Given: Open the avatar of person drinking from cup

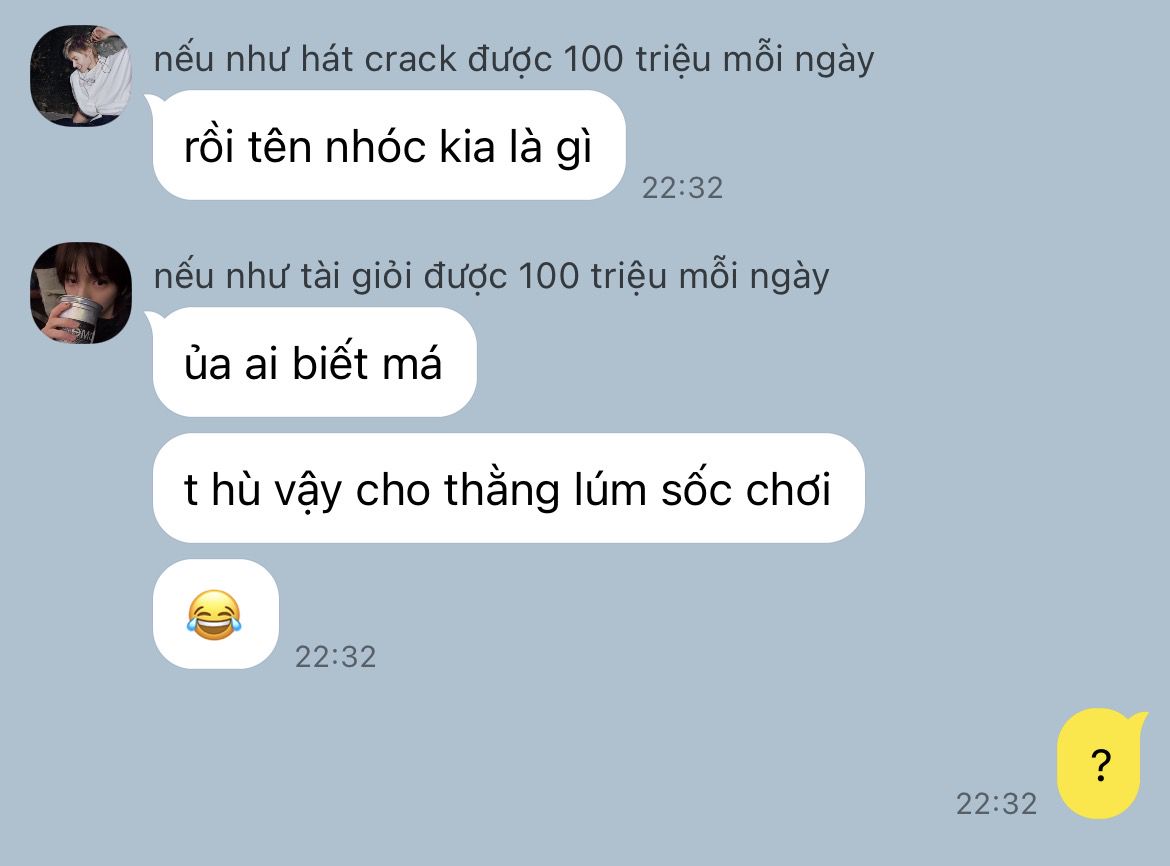Looking at the screenshot, I should tap(81, 292).
